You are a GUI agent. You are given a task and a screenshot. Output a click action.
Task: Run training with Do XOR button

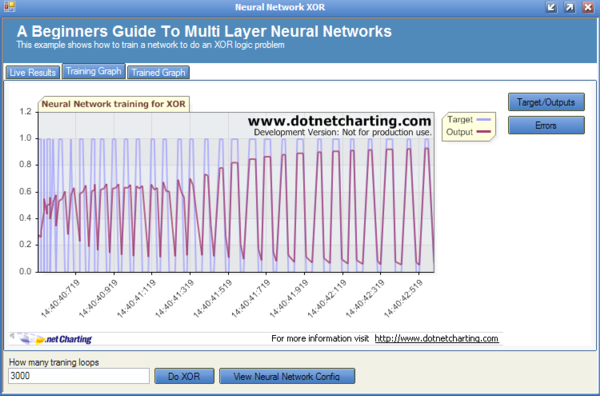click(x=184, y=376)
